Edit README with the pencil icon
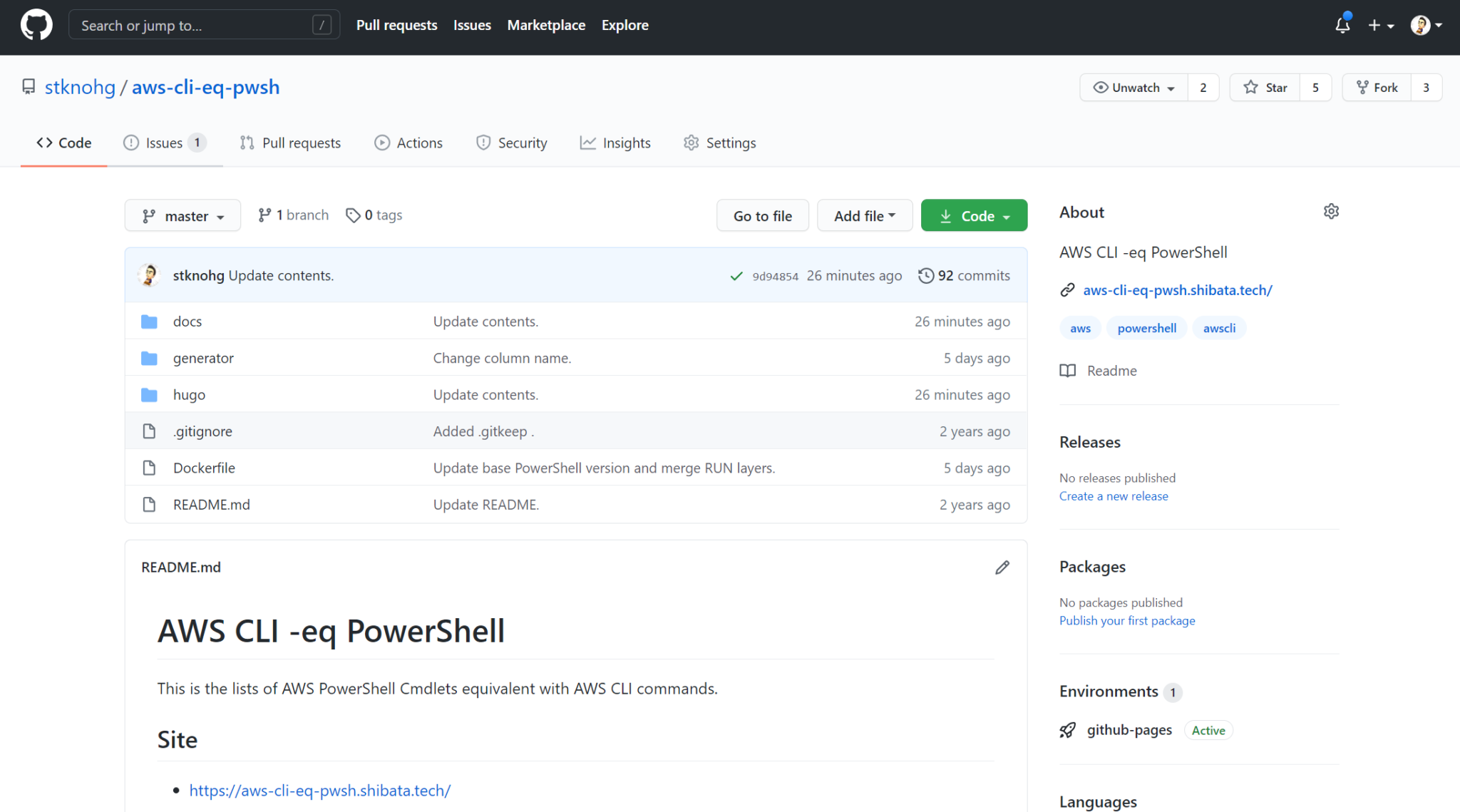The image size is (1460, 812). point(1002,567)
